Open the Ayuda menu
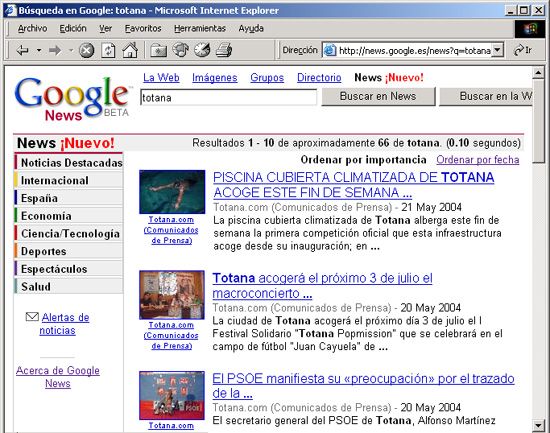 pyautogui.click(x=251, y=28)
